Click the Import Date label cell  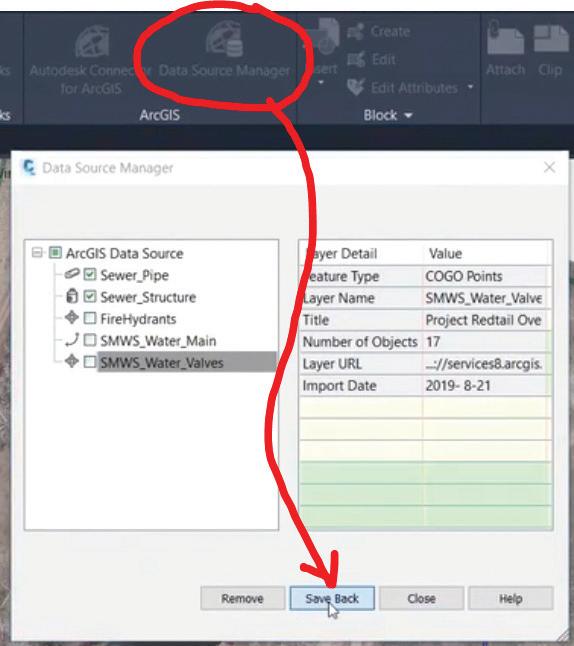(361, 386)
